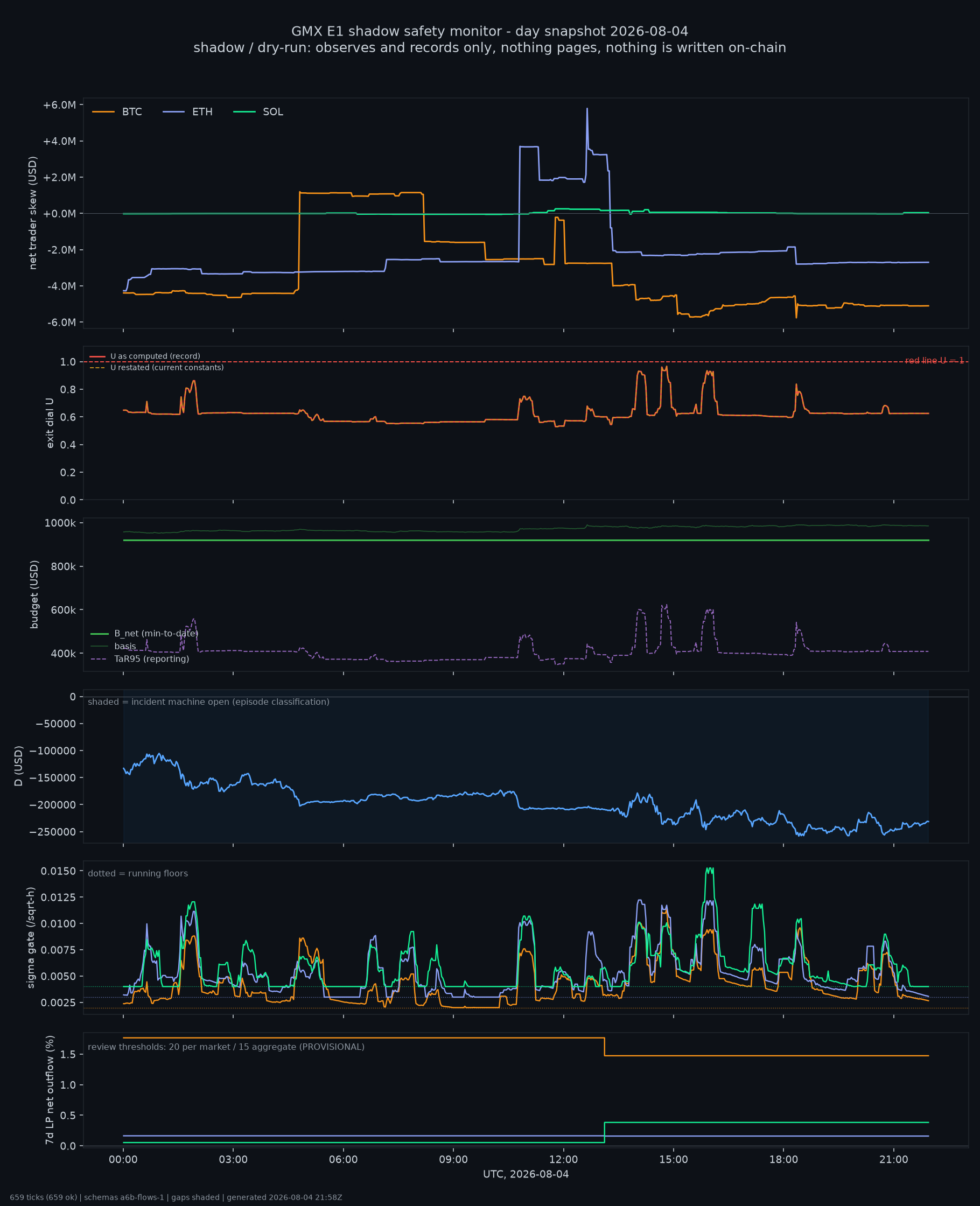Viewport: 980px width, 1206px height.
Task: Click the 0.0125 sigma tick label
Action: click(x=58, y=897)
